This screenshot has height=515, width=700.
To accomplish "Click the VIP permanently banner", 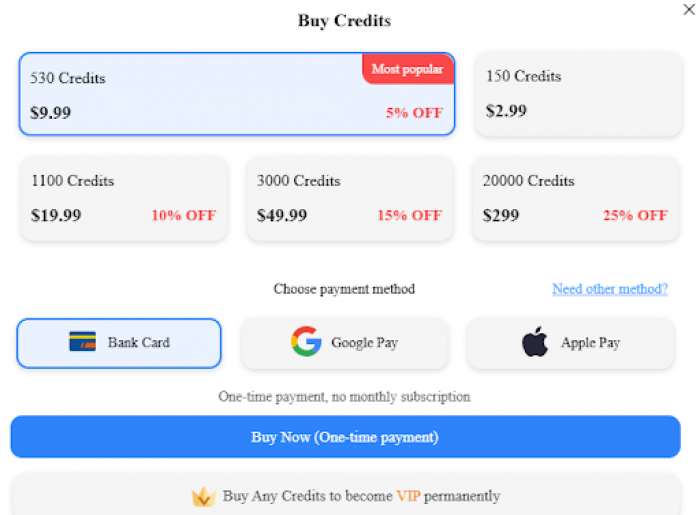I will click(x=346, y=494).
